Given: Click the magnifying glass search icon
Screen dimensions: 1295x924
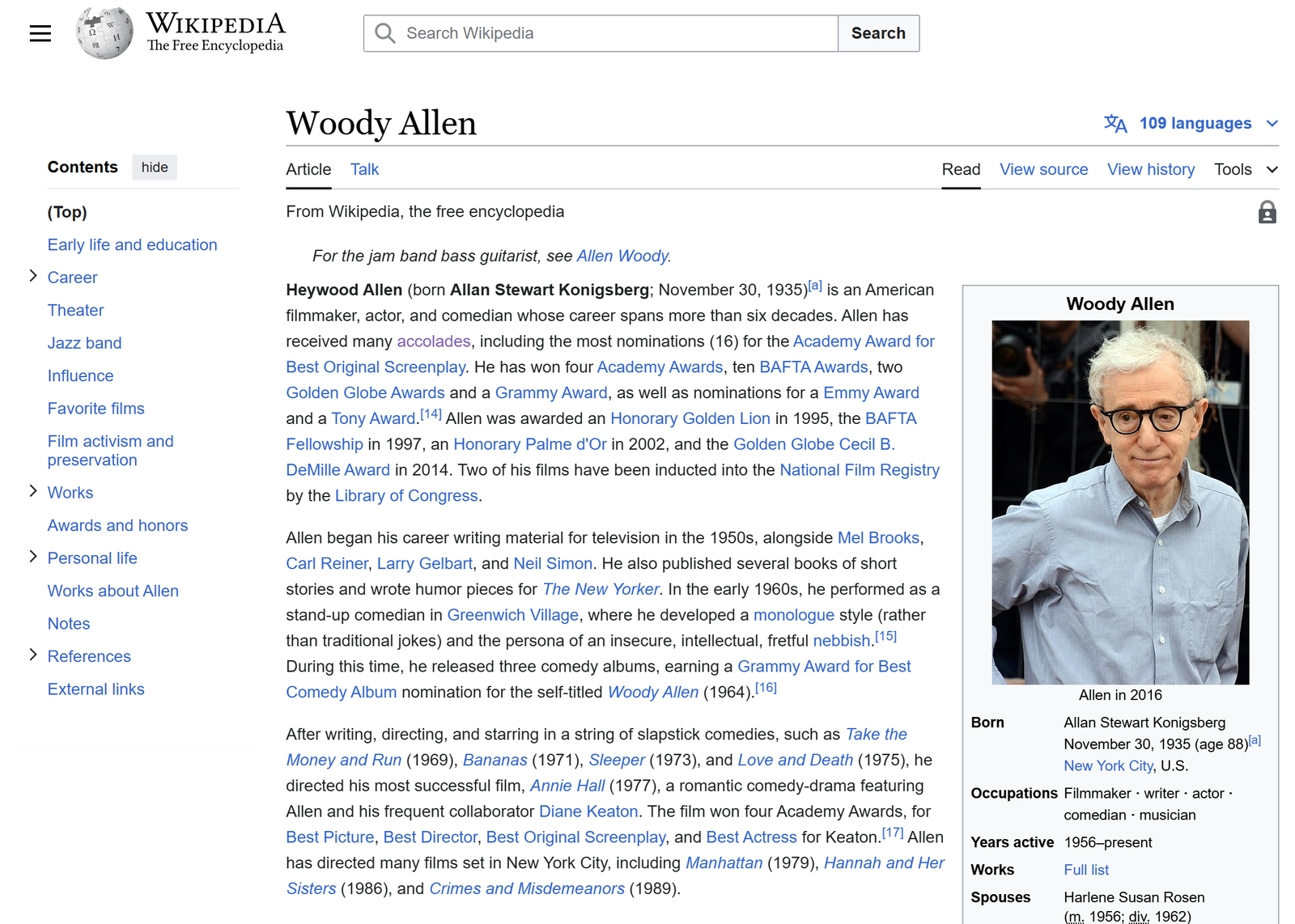Looking at the screenshot, I should click(x=385, y=33).
